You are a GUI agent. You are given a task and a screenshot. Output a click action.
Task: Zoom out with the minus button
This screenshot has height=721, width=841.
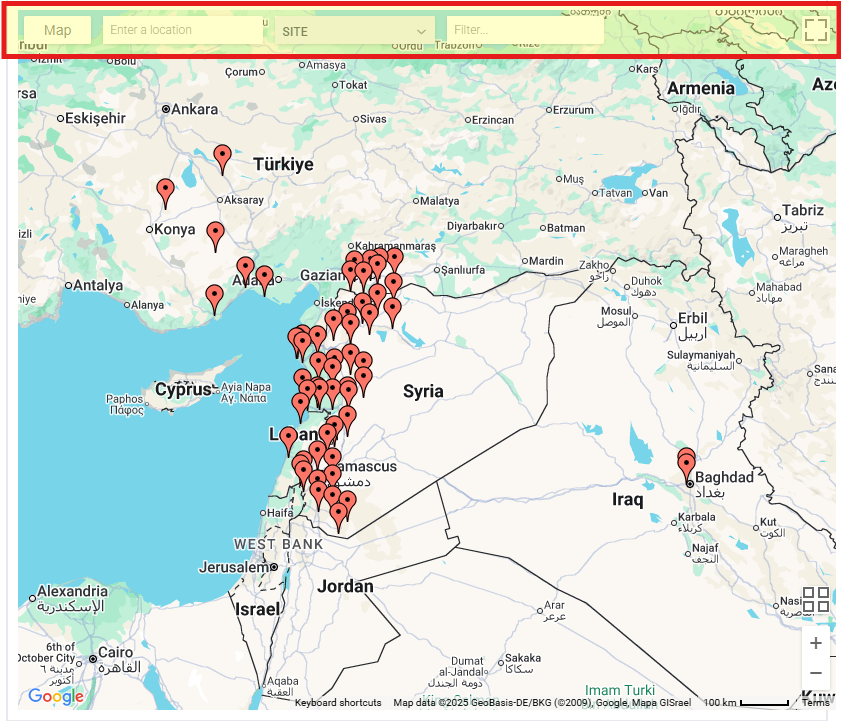point(816,673)
